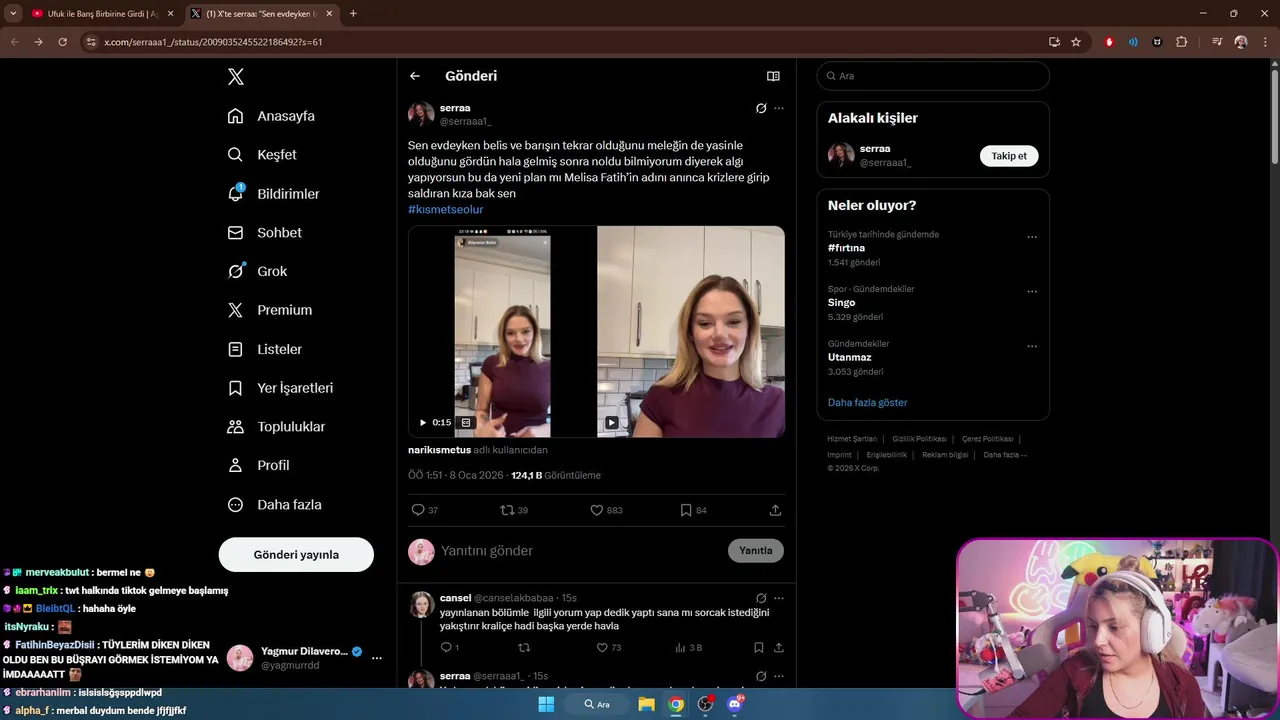
Task: Open the #kısmetseolur hashtag
Action: (x=445, y=209)
